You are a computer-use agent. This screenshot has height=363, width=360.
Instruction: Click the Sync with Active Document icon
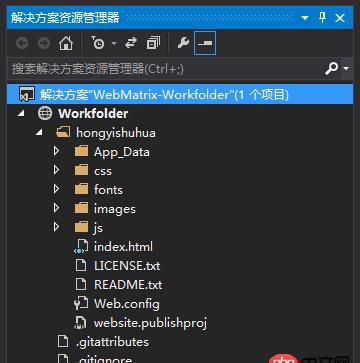(x=131, y=43)
